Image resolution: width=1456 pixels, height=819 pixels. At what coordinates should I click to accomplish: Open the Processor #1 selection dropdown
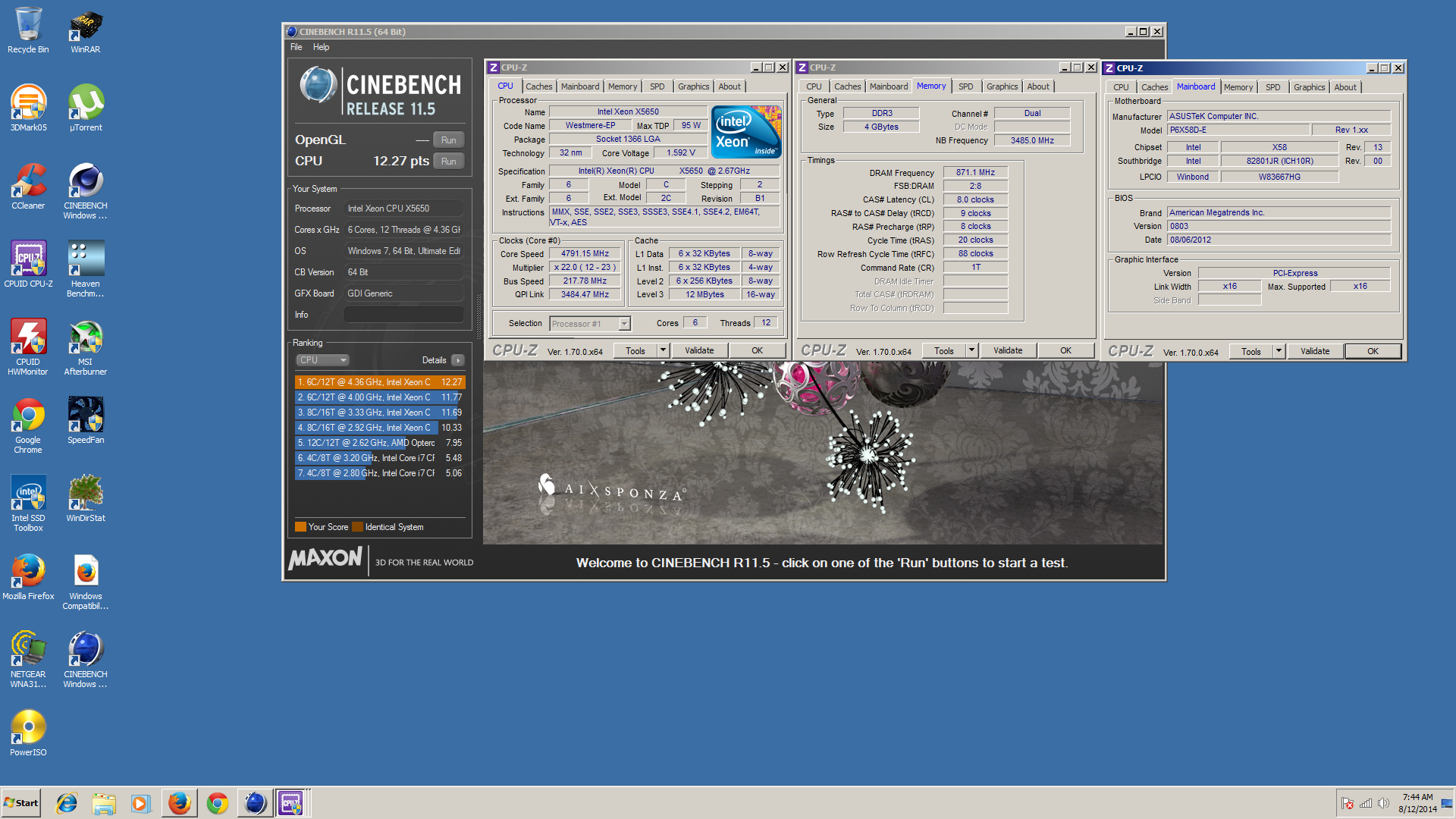point(590,324)
